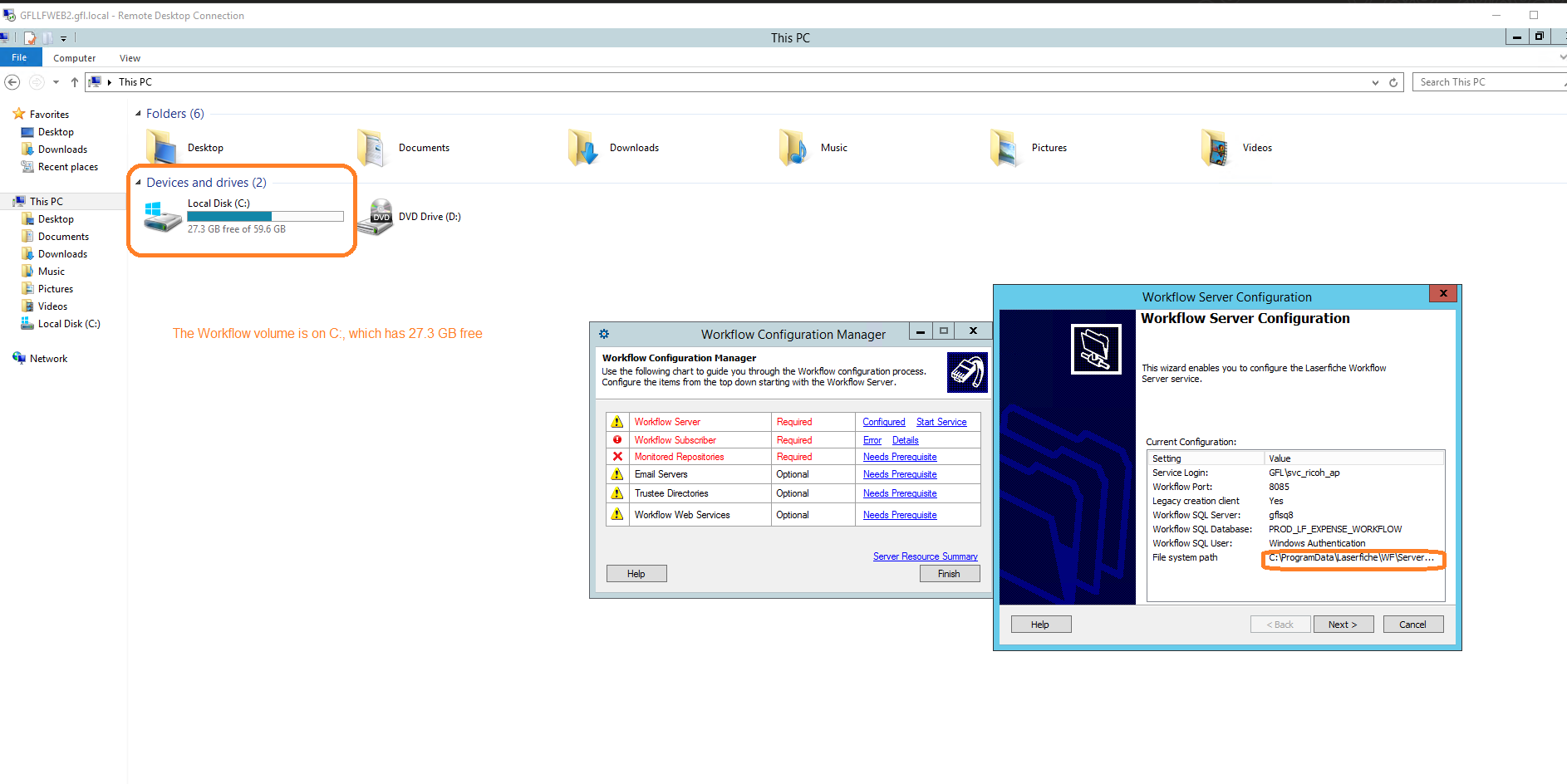Open the Local Disk (C:) drive icon
This screenshot has height=784, width=1567.
coord(163,218)
